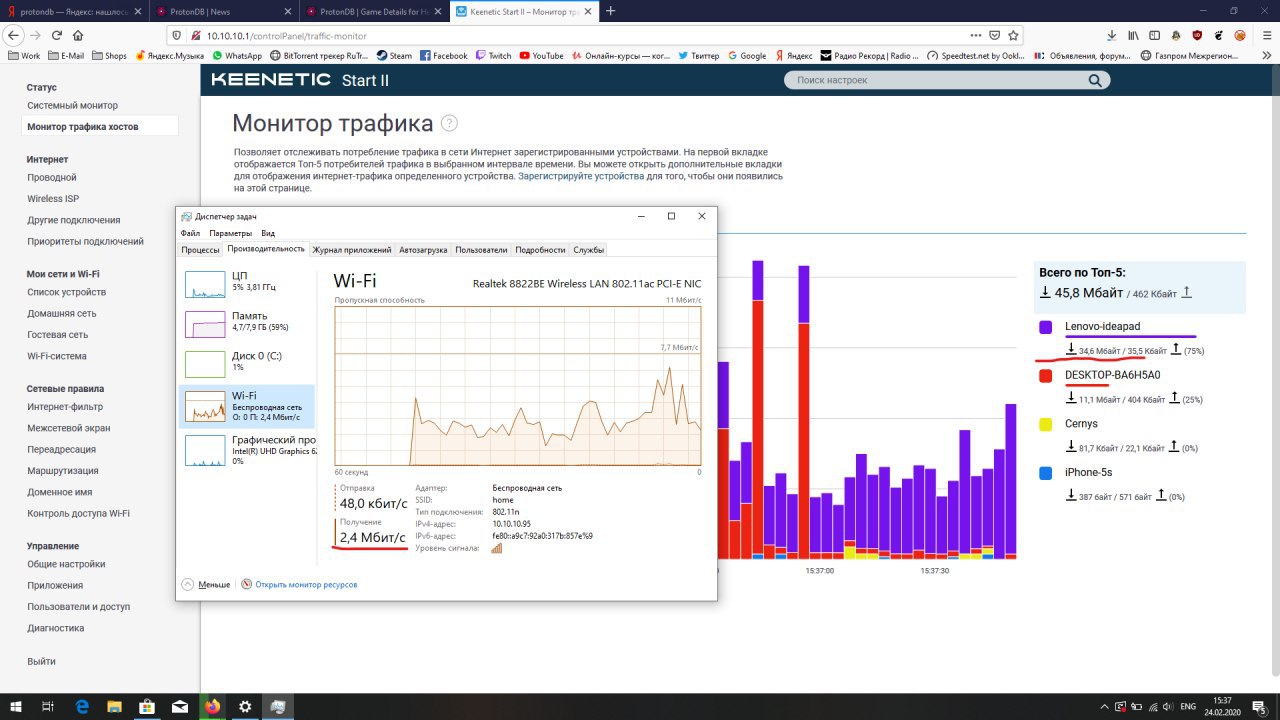Open Интернет-фильтр in sidebar

point(65,407)
